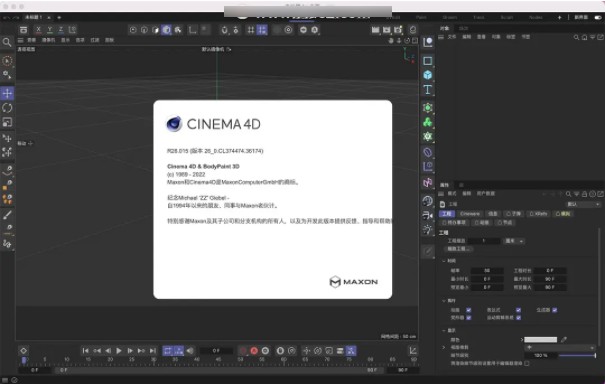Toggle the Y axis lock
The width and height of the screenshot is (605, 384).
coord(50,30)
